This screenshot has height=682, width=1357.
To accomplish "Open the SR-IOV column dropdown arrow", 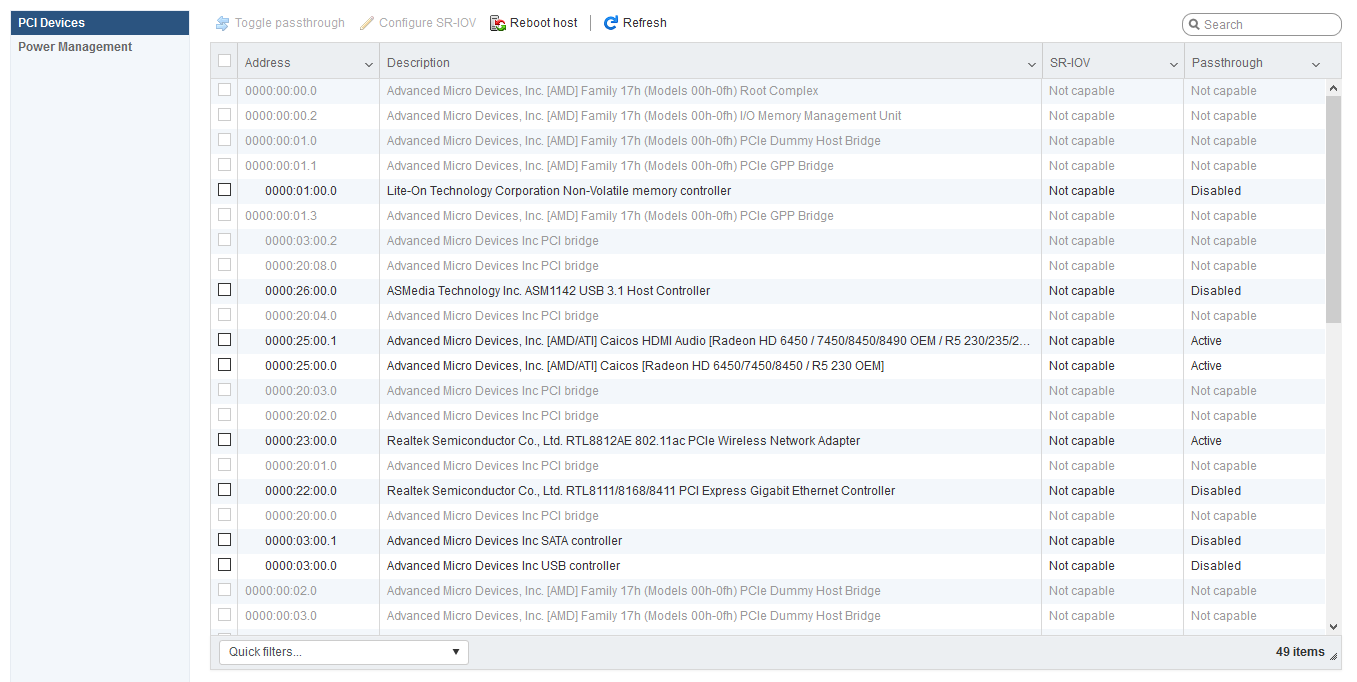I will 1174,65.
